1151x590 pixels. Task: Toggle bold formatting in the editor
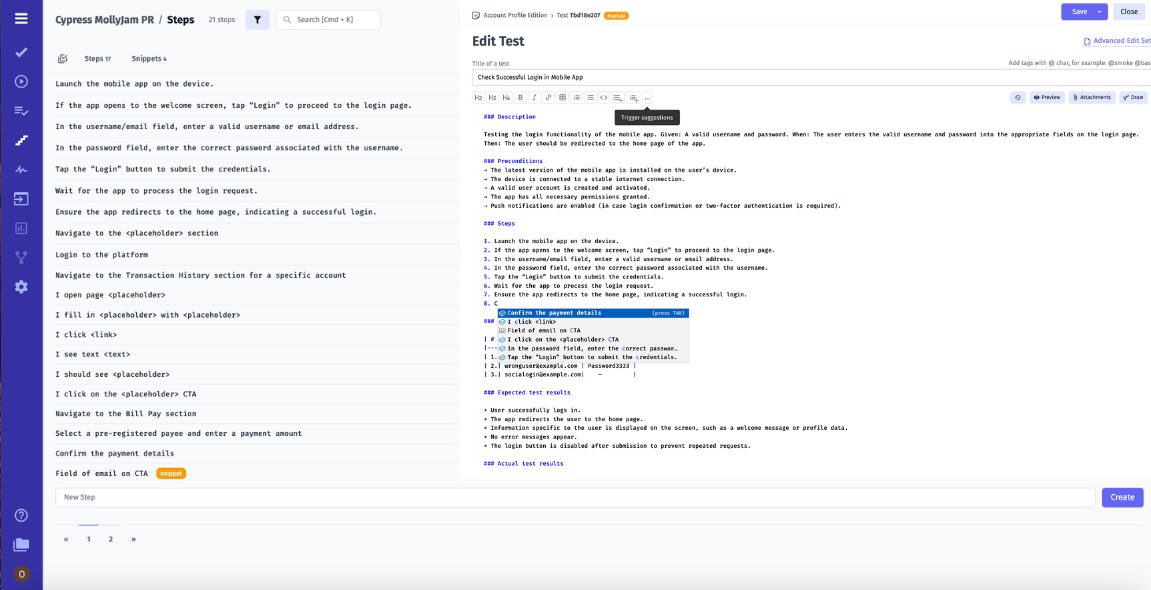(x=520, y=96)
